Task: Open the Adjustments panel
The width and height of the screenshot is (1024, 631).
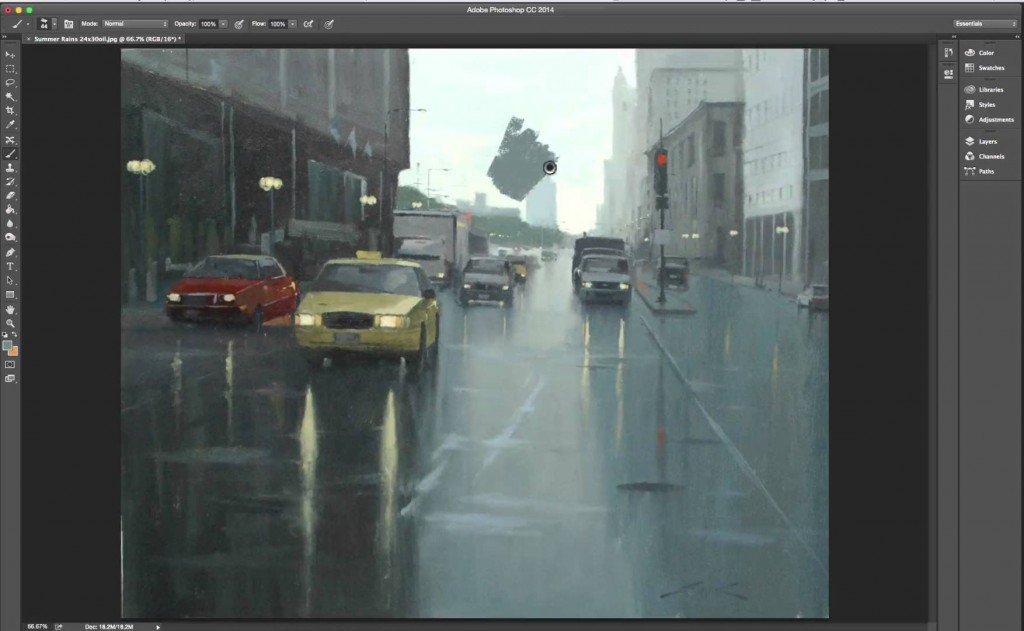Action: click(x=994, y=120)
